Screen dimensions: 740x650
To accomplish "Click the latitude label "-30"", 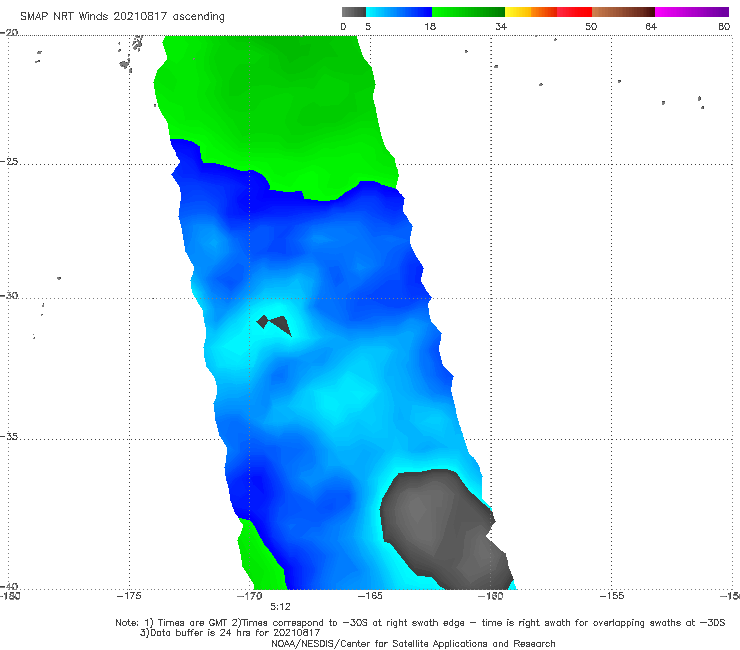I will [x=9, y=295].
